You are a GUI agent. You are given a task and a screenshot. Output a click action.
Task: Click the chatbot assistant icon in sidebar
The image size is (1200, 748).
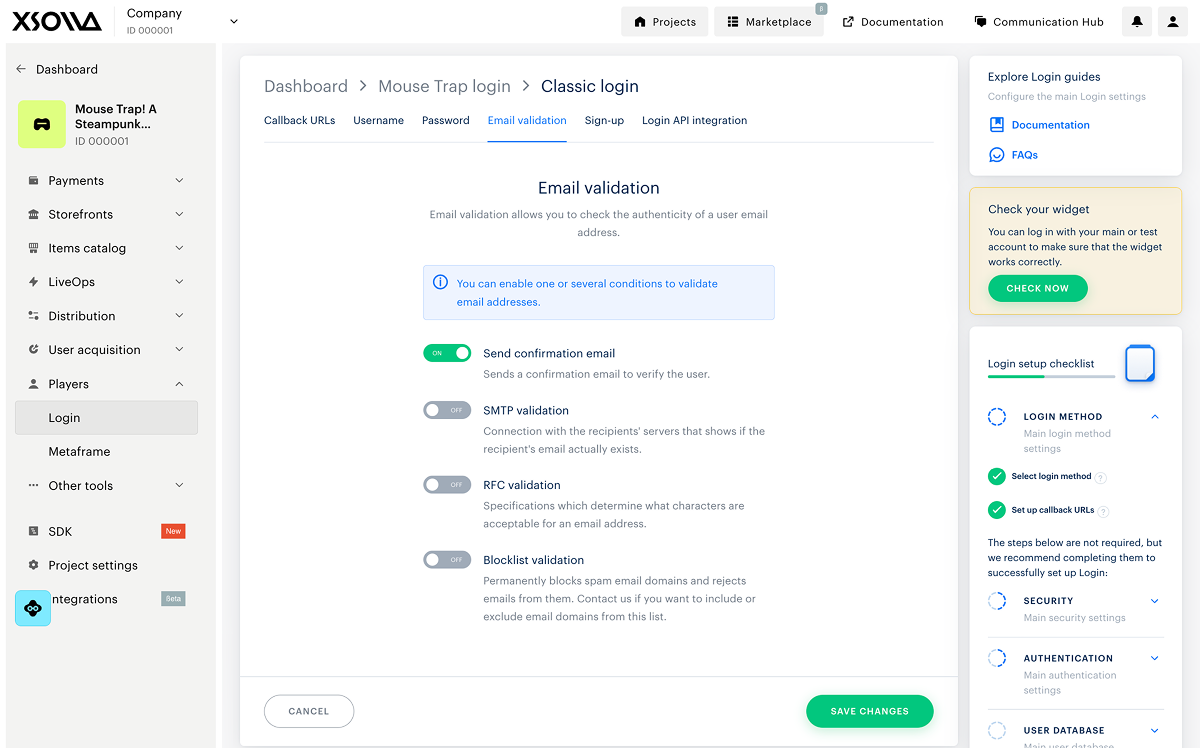pos(33,608)
